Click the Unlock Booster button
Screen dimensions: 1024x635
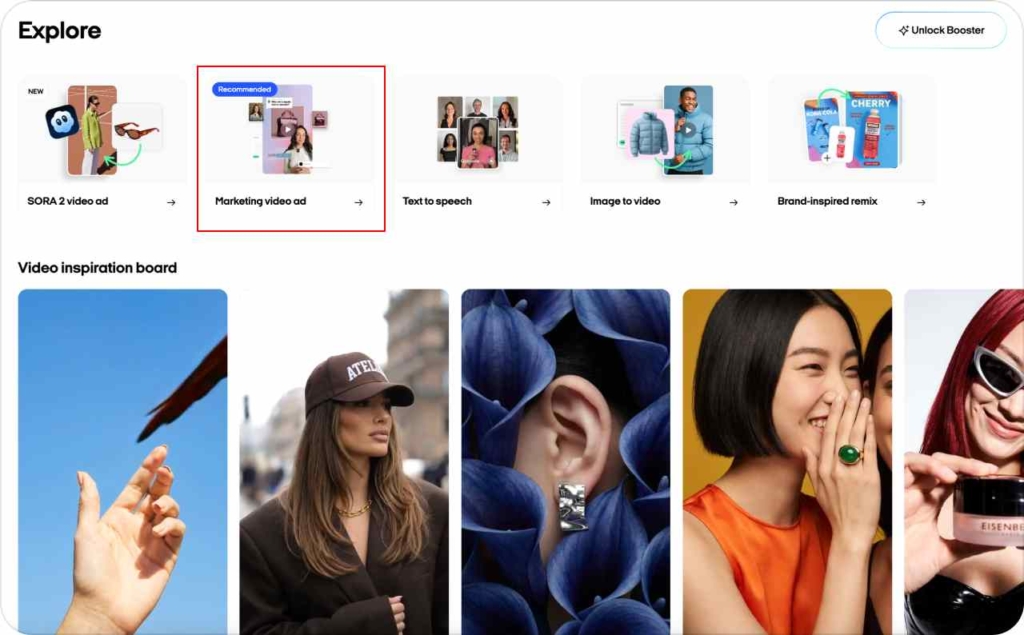coord(941,30)
